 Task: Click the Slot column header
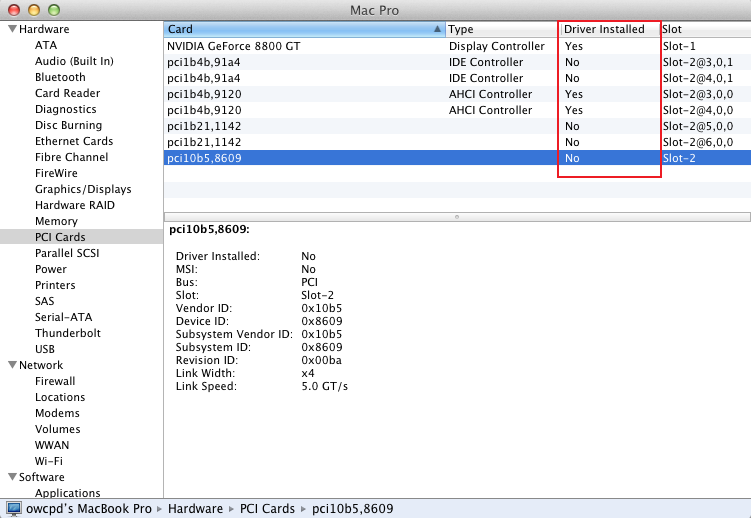[700, 30]
